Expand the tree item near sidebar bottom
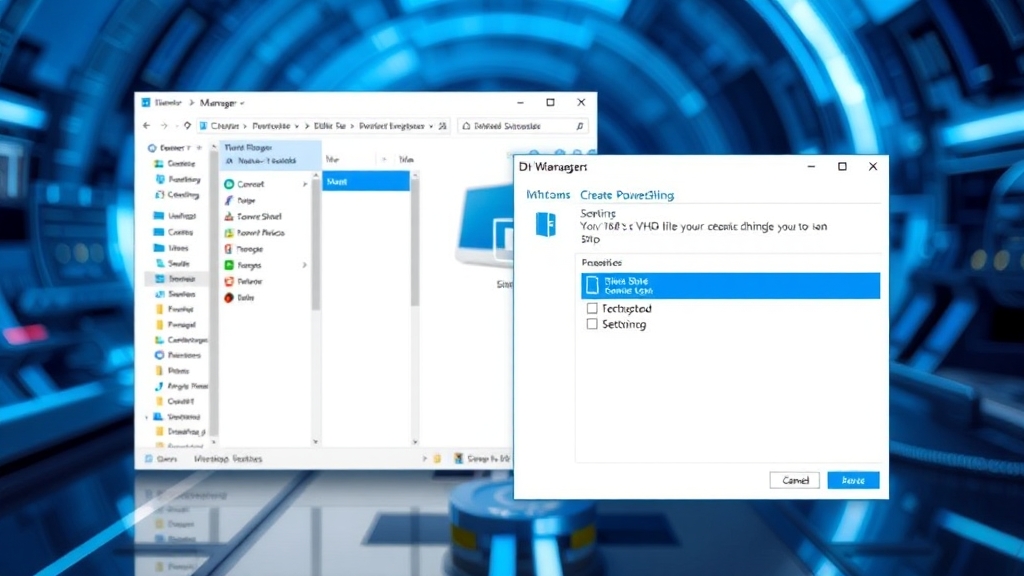This screenshot has height=576, width=1024. tap(148, 416)
